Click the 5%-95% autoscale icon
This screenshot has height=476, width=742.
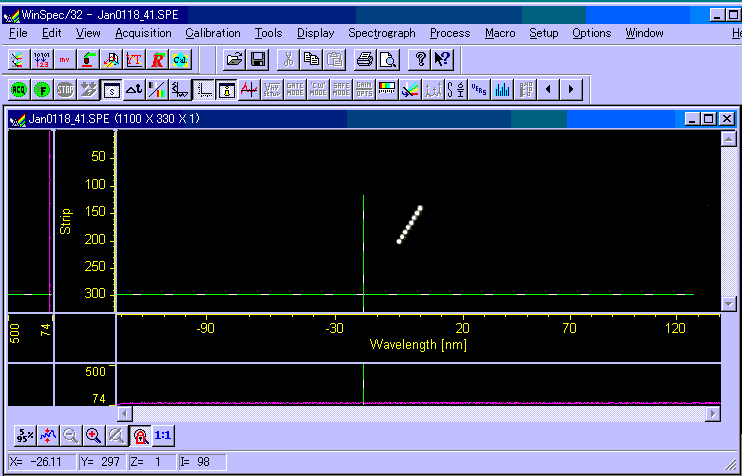pyautogui.click(x=25, y=435)
